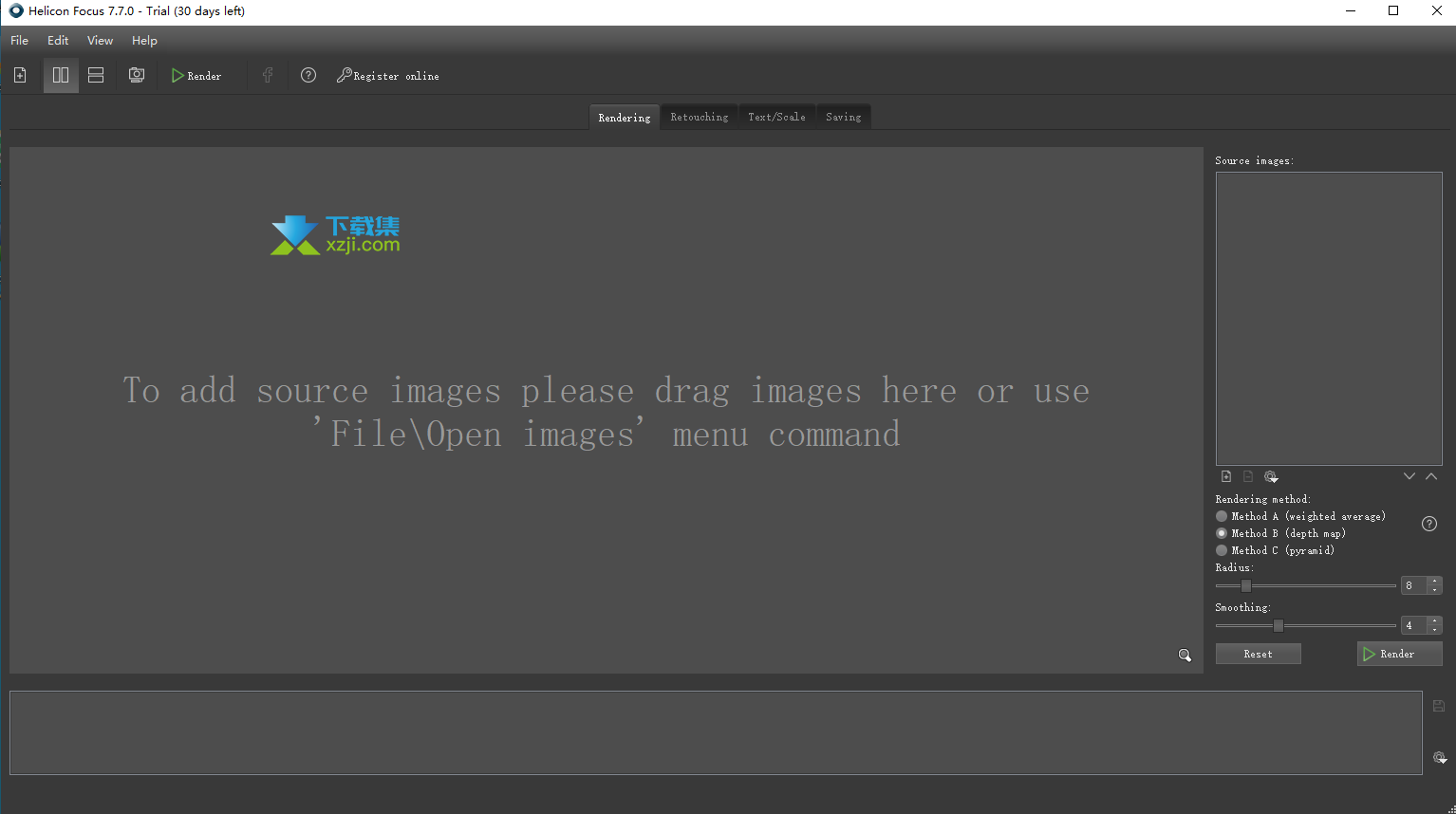Add images under the Source images list
Screen dimensions: 1456x814
(1226, 476)
